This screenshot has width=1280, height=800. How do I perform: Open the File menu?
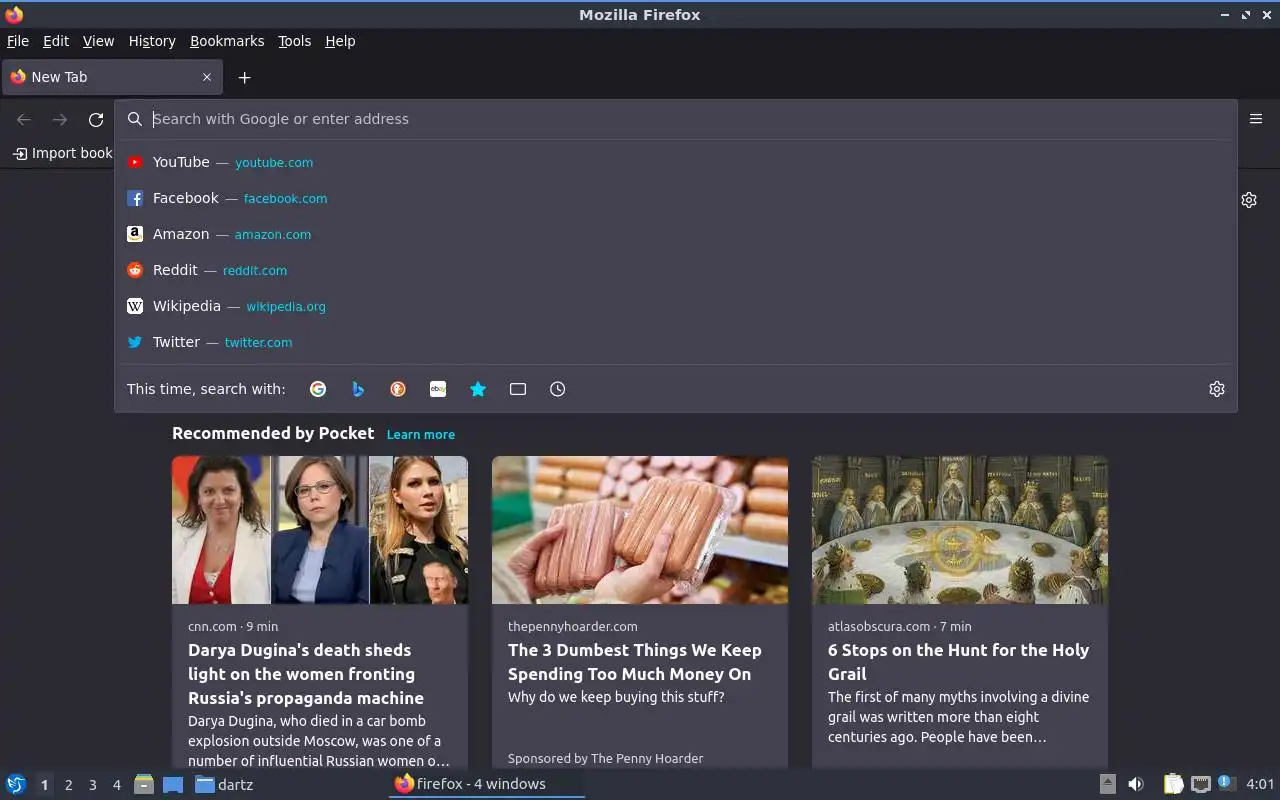tap(18, 41)
